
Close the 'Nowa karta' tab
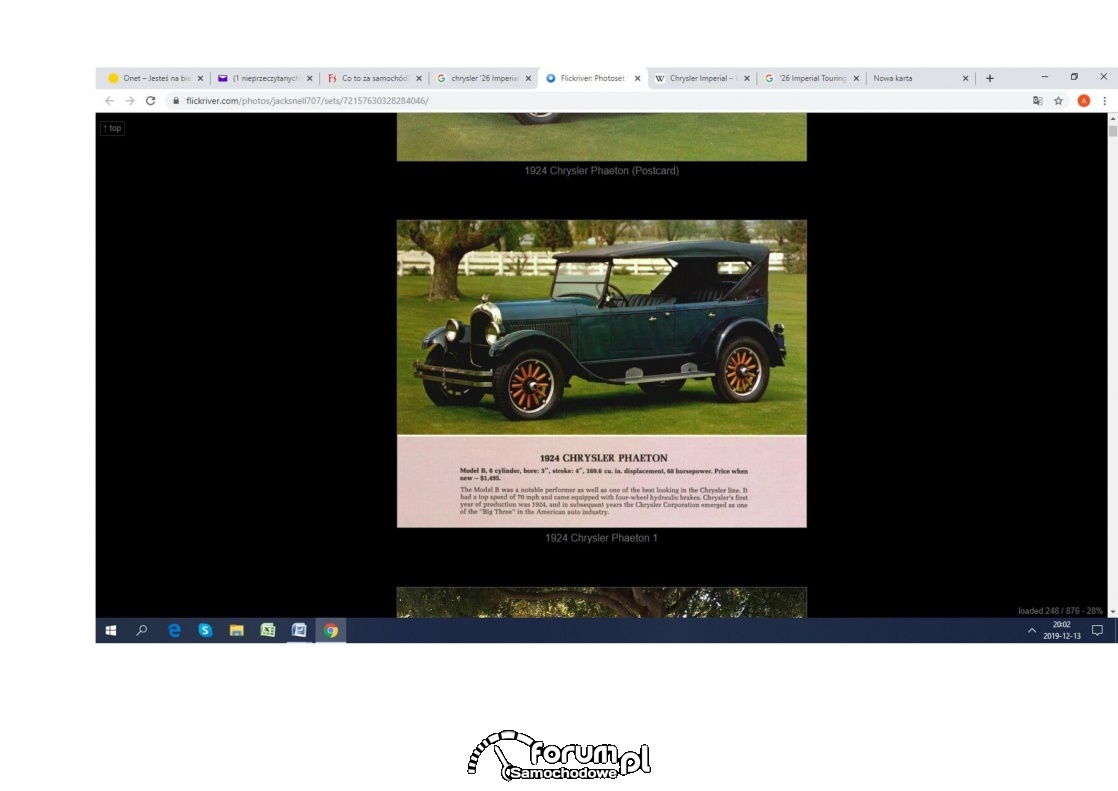click(965, 78)
